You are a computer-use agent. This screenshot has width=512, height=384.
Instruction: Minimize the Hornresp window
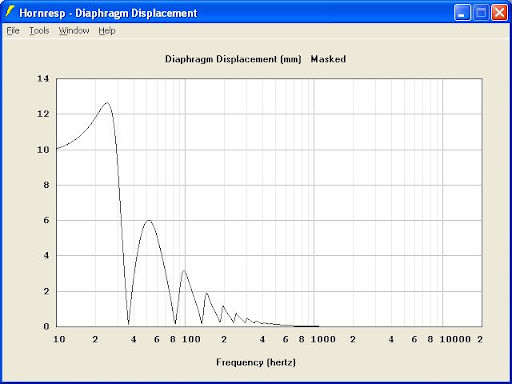click(x=462, y=13)
